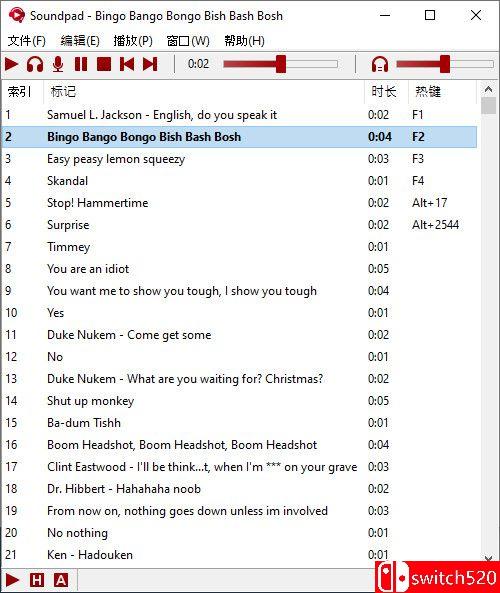
Task: Stop playback with the square stop icon
Action: click(104, 64)
